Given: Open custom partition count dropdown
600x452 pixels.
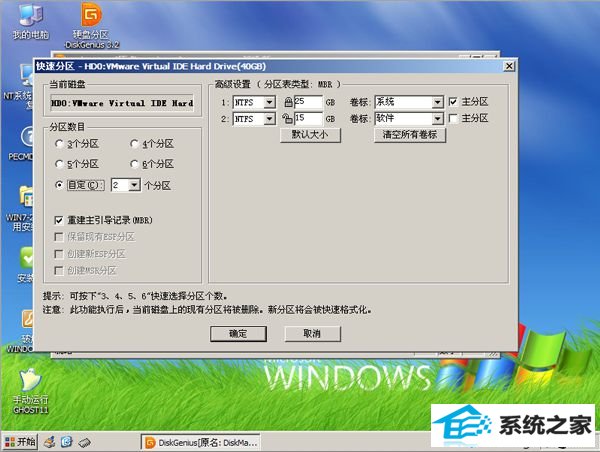Looking at the screenshot, I should click(134, 186).
